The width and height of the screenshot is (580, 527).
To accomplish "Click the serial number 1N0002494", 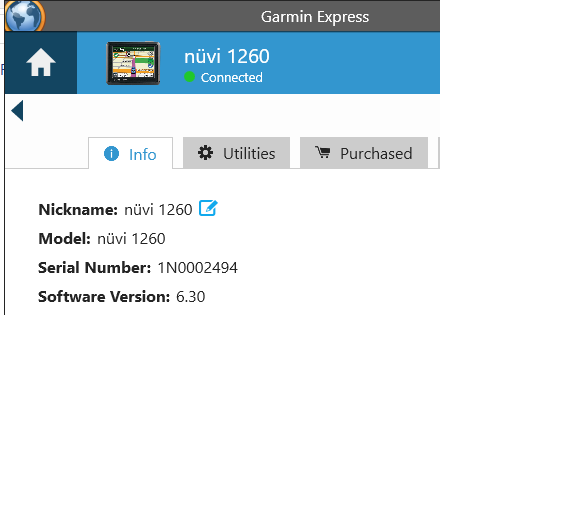I will coord(198,268).
